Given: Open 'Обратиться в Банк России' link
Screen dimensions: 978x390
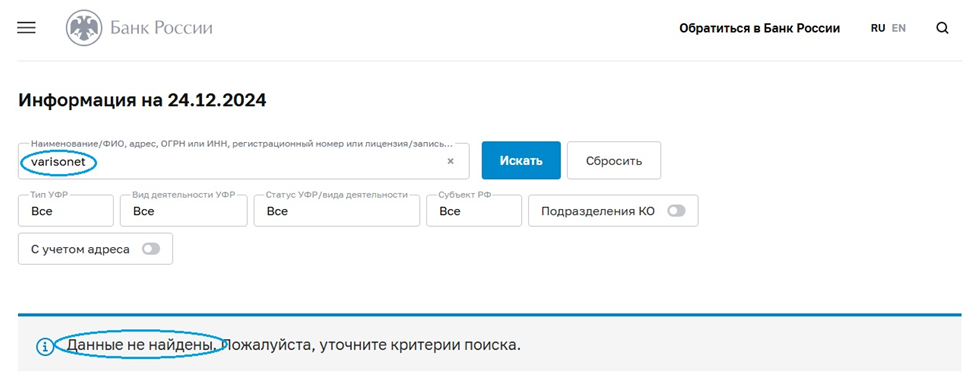Looking at the screenshot, I should 759,28.
